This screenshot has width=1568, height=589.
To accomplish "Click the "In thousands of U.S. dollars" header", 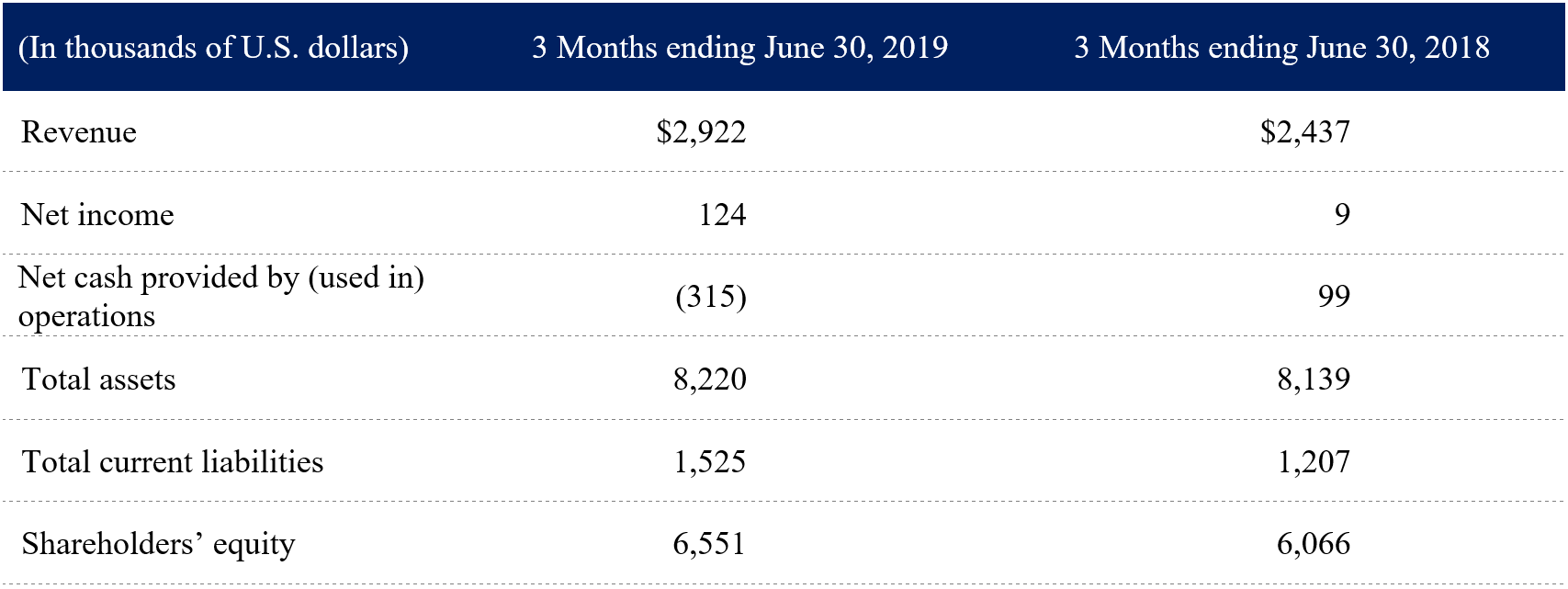I will click(x=213, y=48).
